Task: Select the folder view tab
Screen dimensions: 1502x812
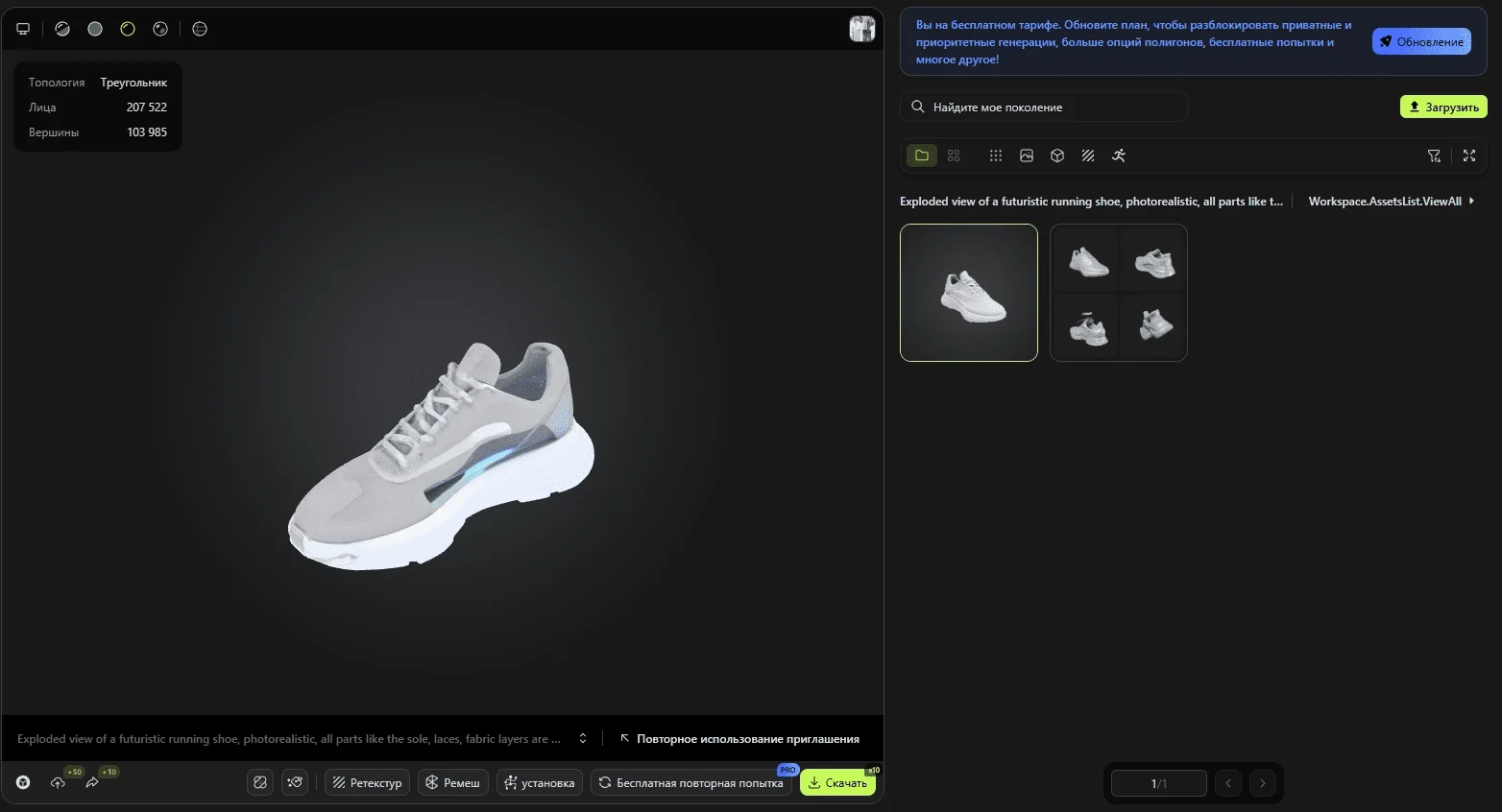Action: (x=922, y=155)
